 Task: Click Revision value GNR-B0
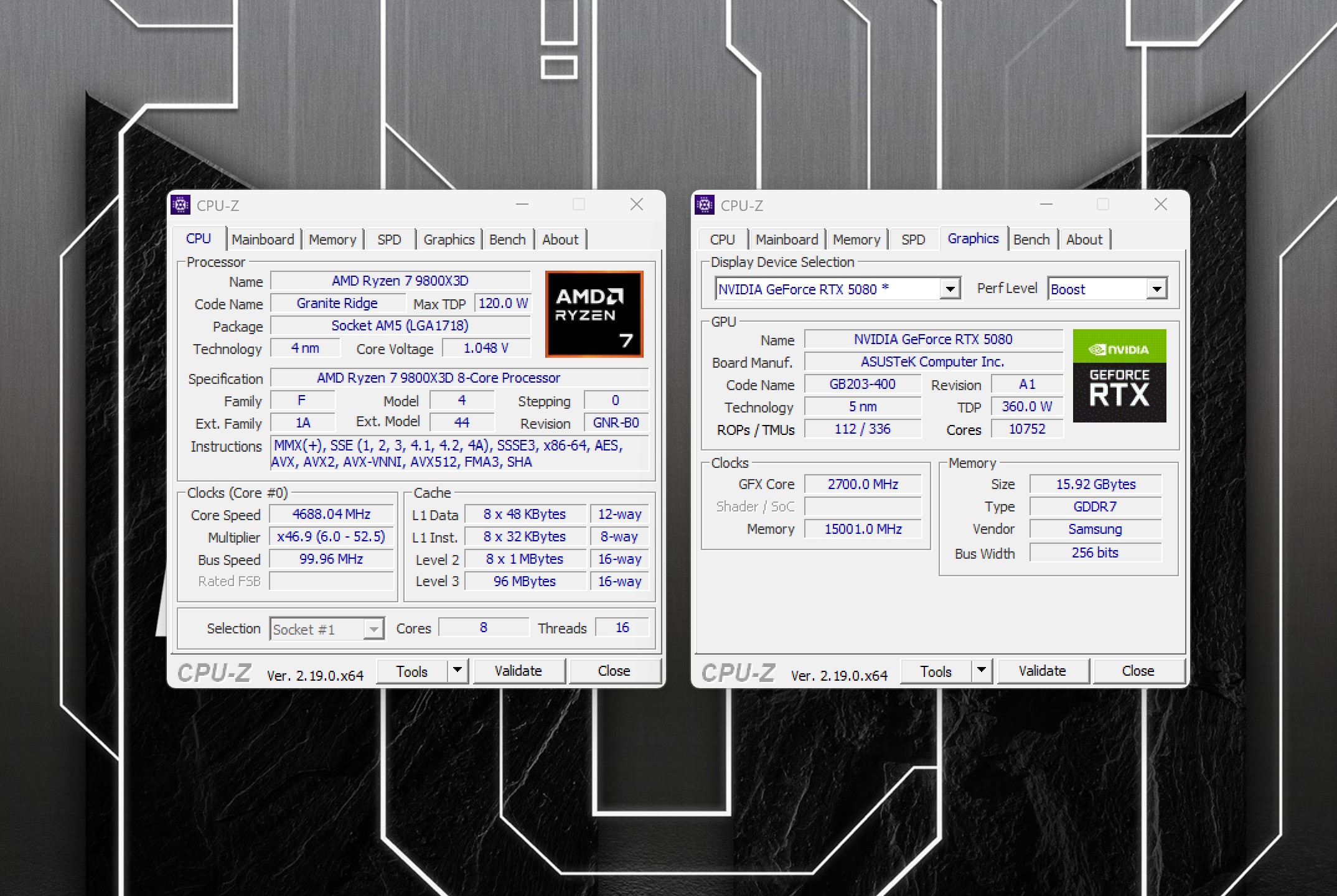tap(616, 423)
